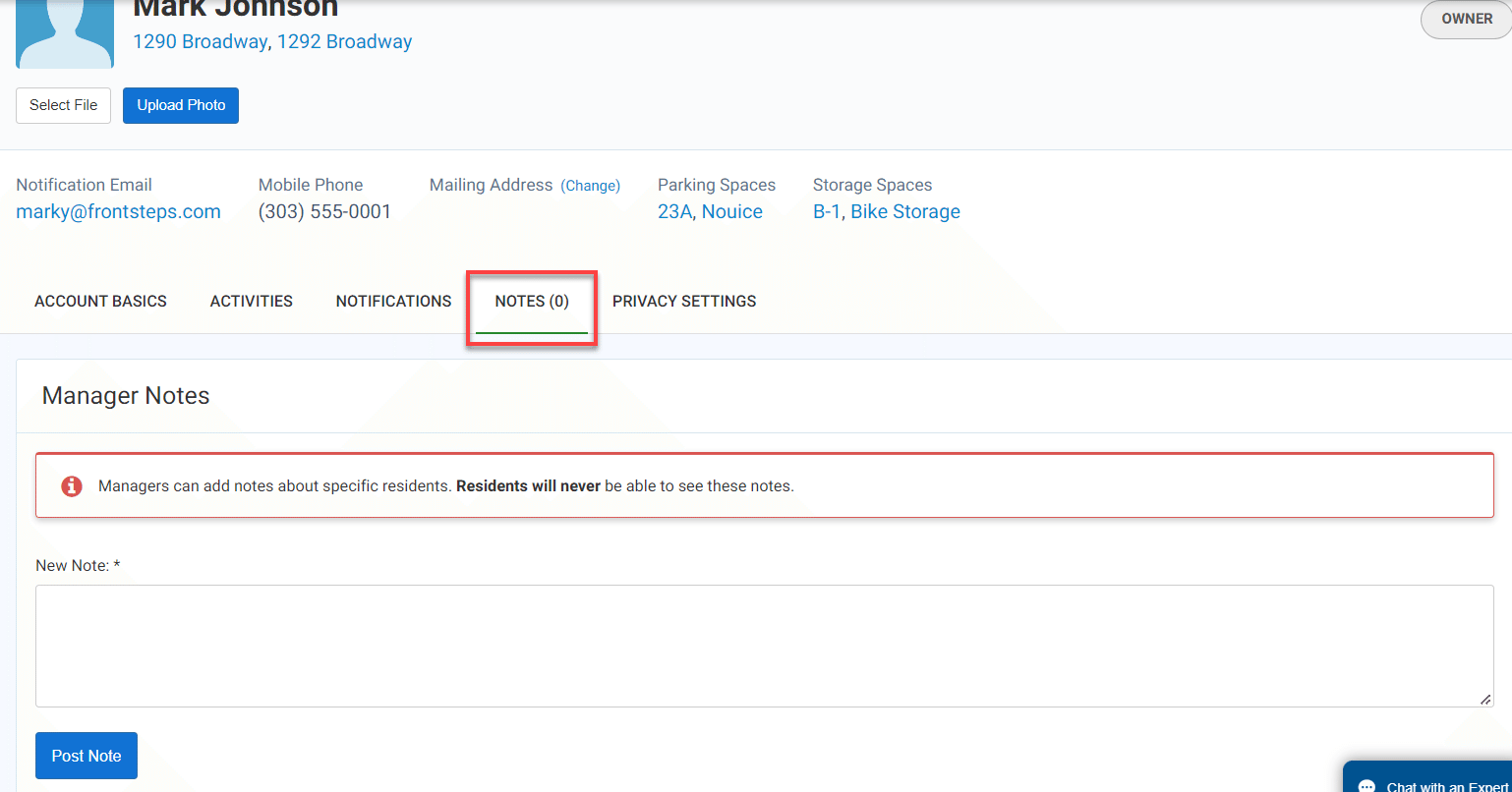
Task: Click the Change mailing address link
Action: (590, 186)
